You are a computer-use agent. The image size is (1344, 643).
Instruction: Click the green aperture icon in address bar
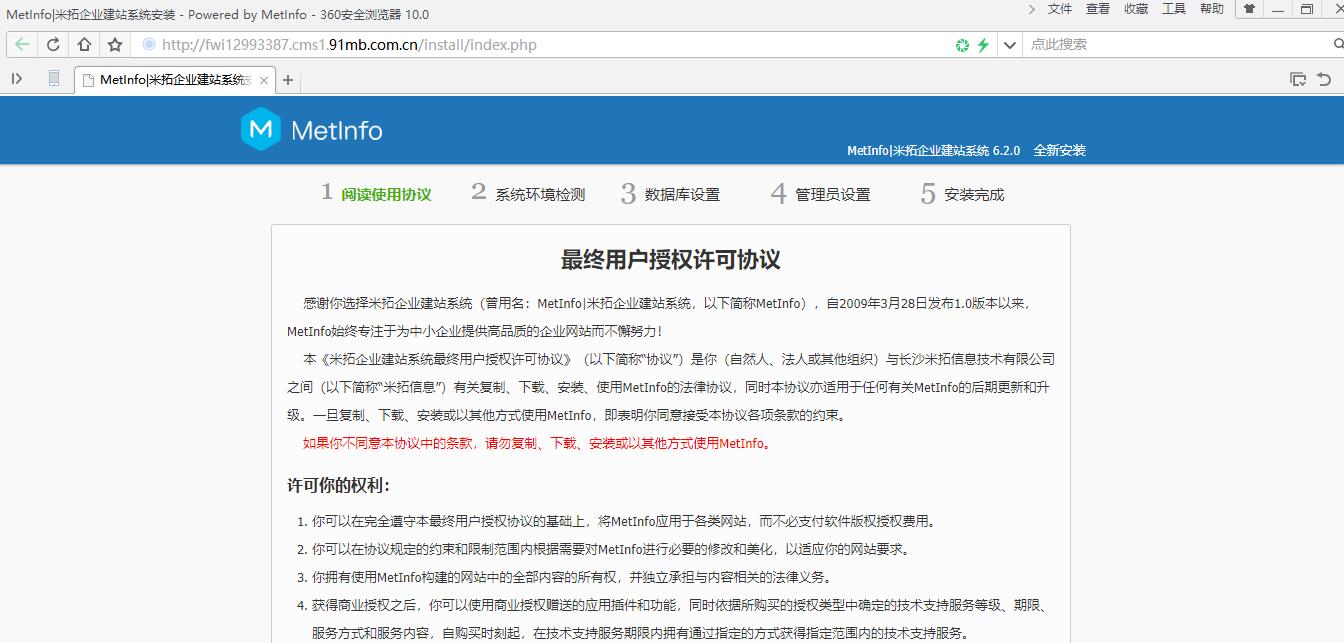[962, 45]
